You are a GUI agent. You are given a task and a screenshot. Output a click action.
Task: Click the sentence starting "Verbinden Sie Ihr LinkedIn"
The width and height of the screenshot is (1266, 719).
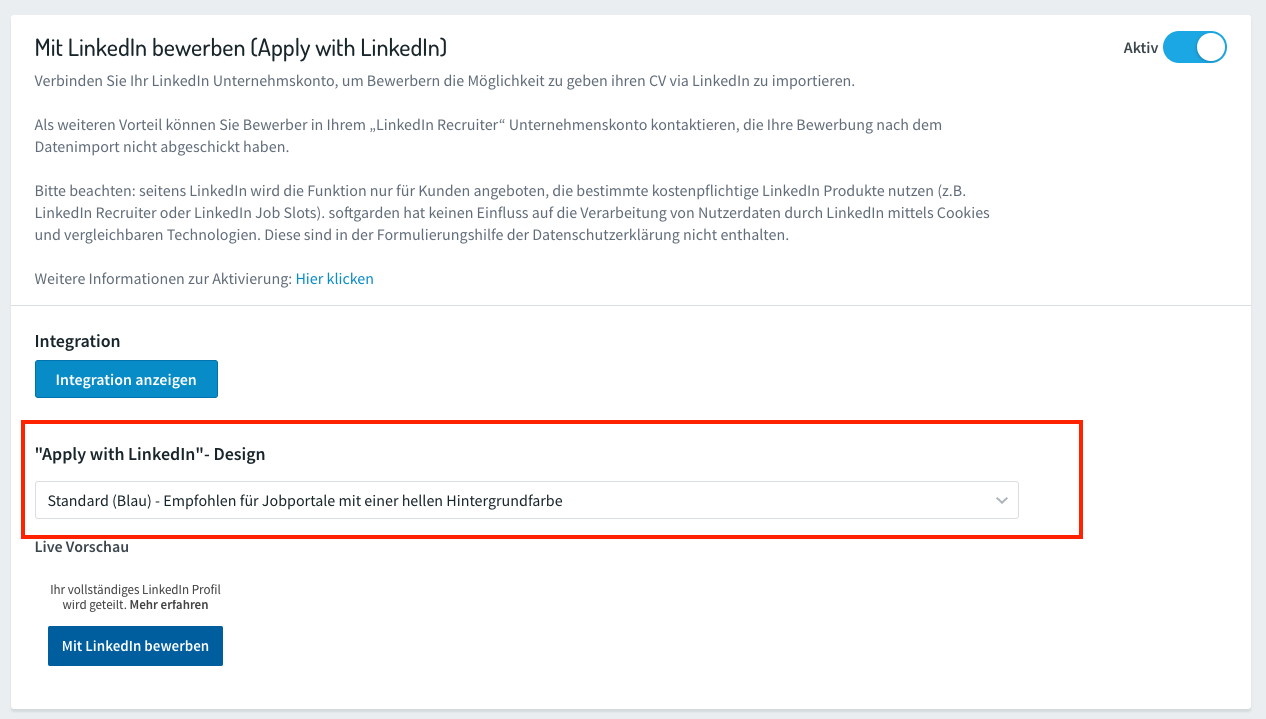(445, 80)
